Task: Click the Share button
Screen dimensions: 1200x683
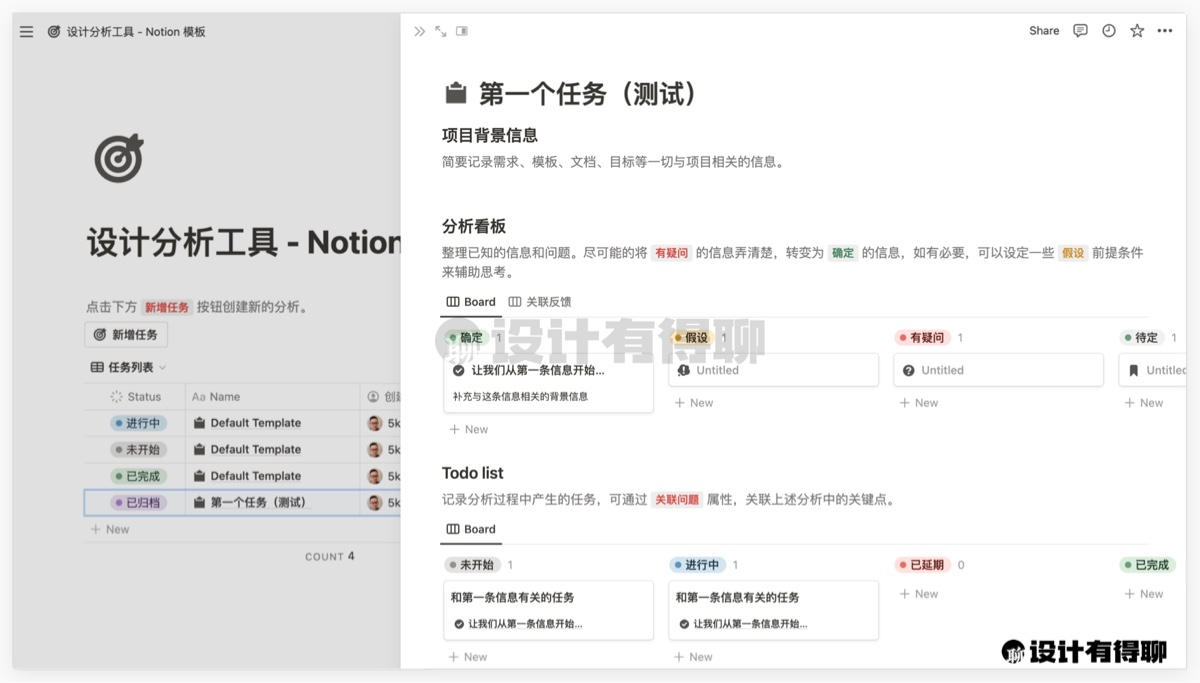Action: 1044,31
